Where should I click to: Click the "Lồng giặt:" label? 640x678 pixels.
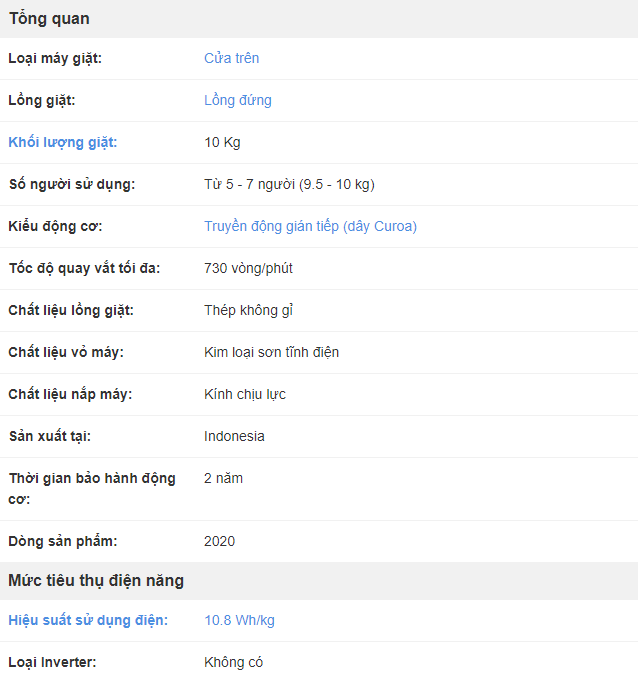[x=42, y=100]
